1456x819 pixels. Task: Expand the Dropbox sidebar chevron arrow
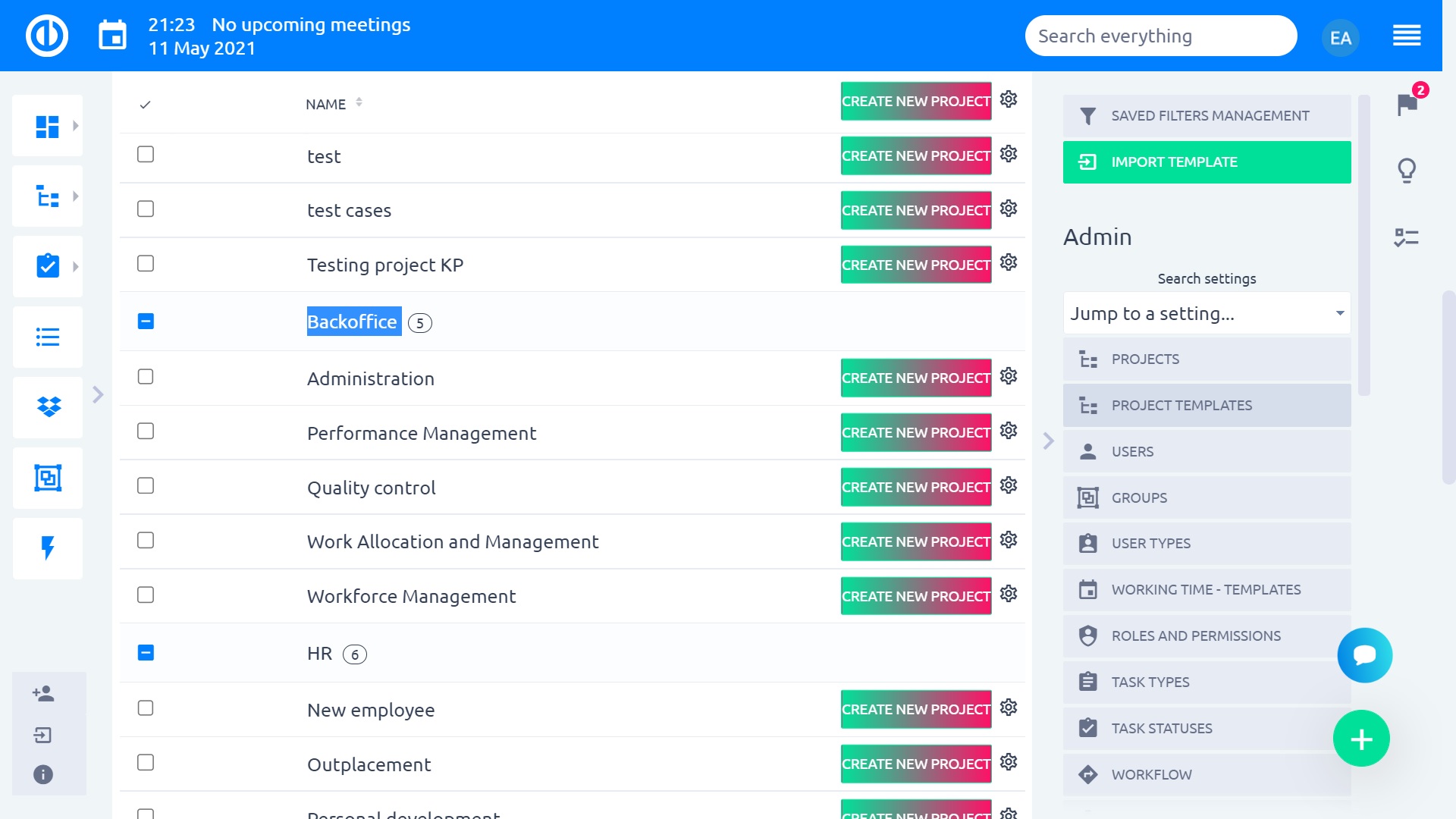[98, 394]
